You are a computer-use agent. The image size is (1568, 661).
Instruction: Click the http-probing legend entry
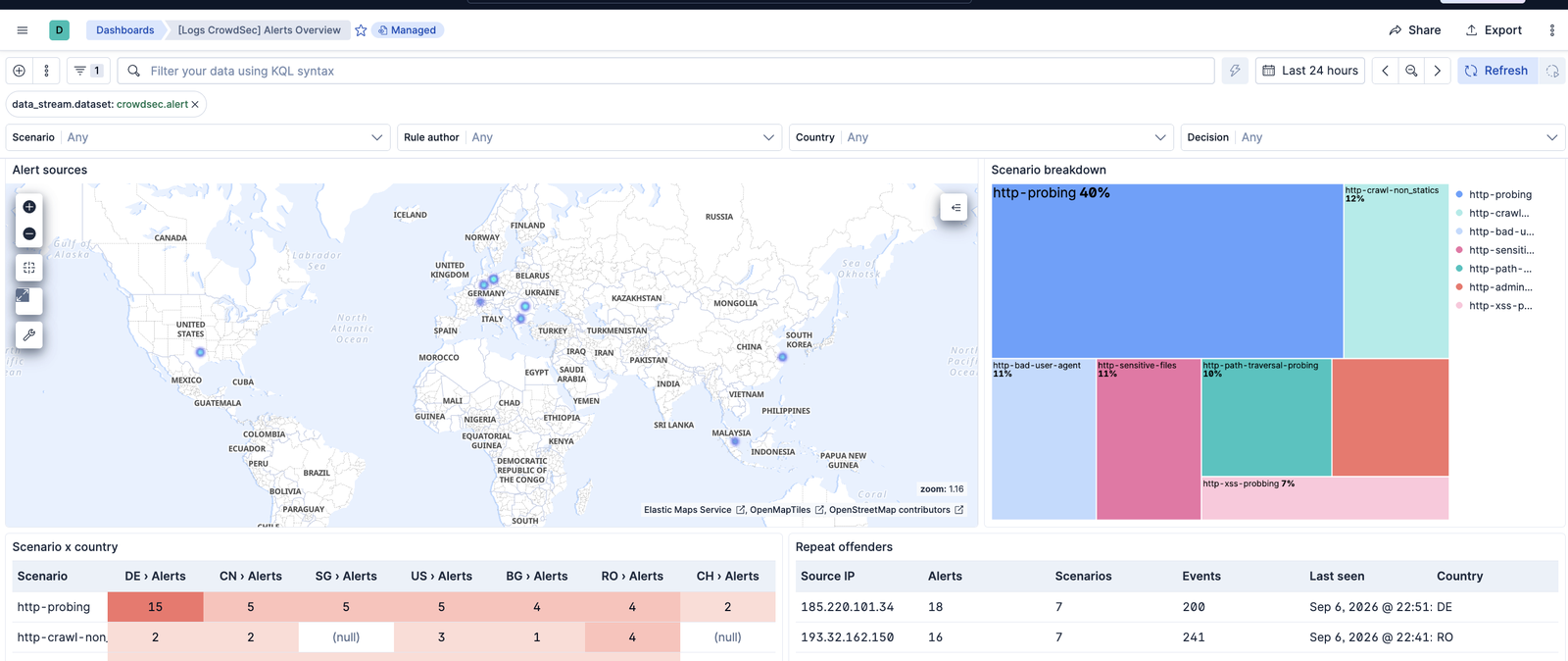[1499, 195]
